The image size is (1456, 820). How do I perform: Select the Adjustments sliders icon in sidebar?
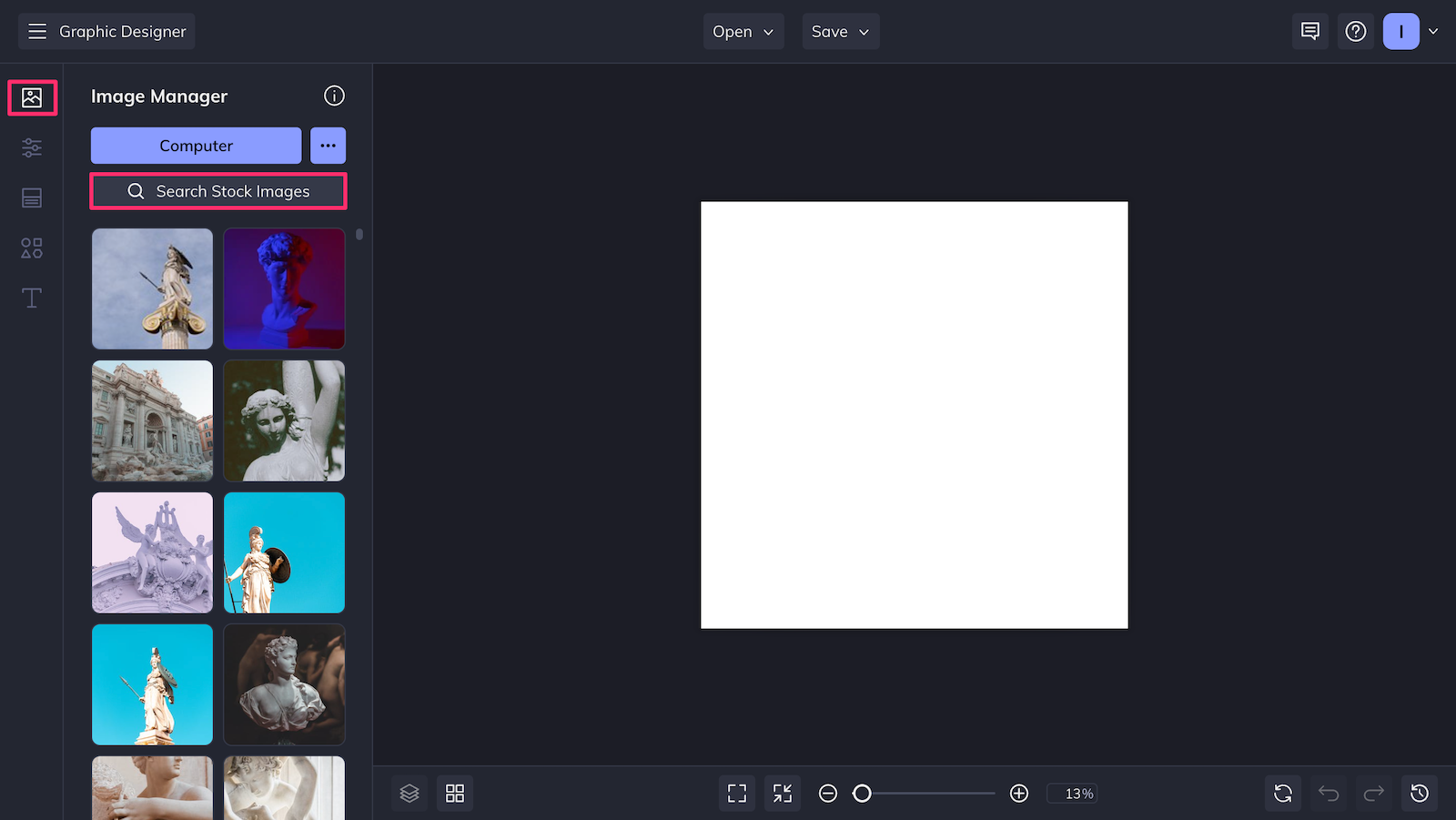pos(32,147)
